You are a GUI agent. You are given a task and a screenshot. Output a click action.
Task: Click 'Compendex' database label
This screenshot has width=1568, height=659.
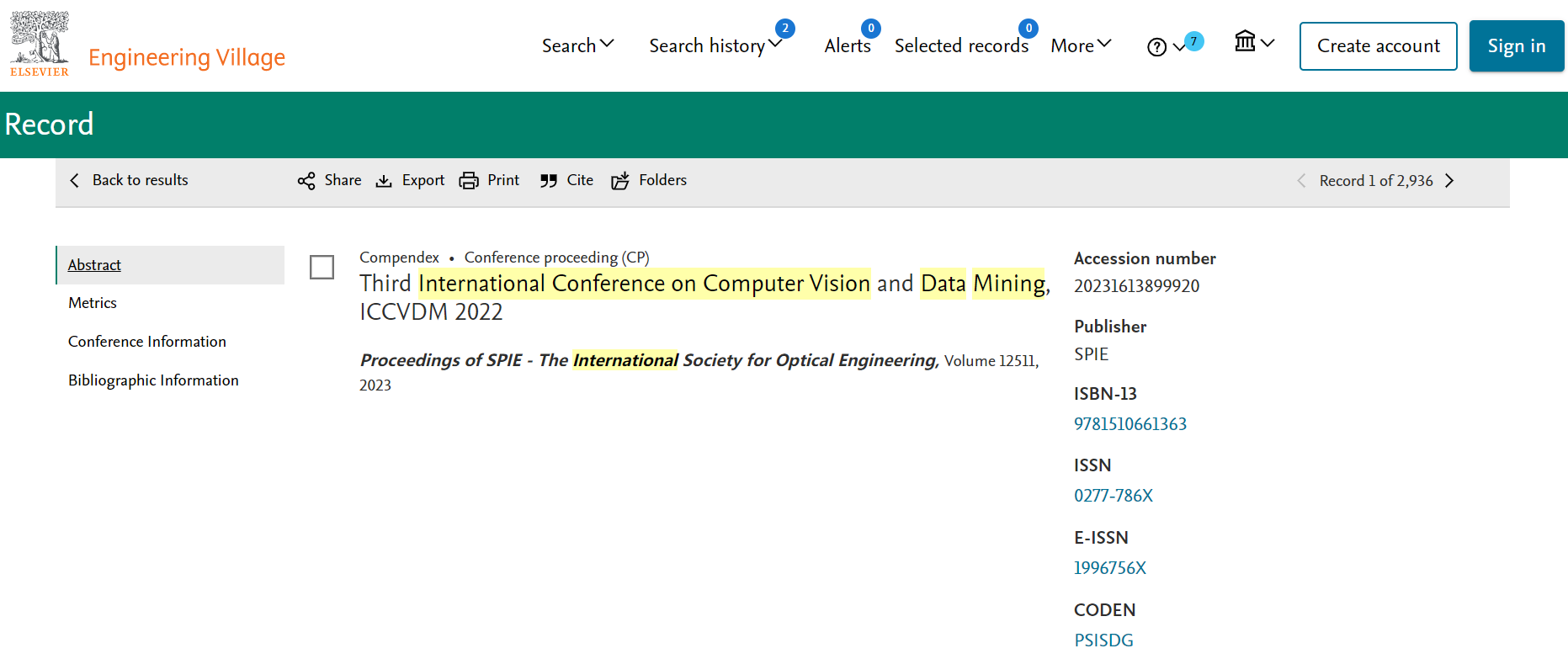coord(399,258)
